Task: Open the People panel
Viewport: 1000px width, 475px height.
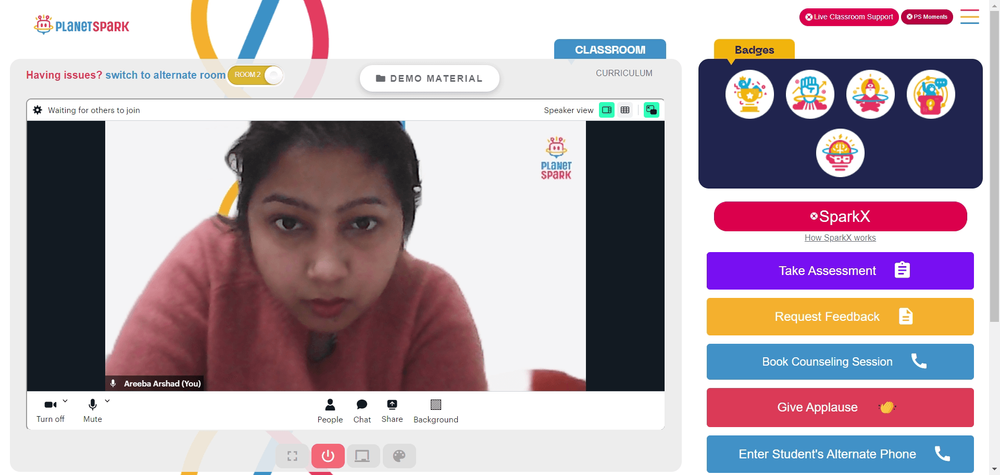Action: coord(330,411)
